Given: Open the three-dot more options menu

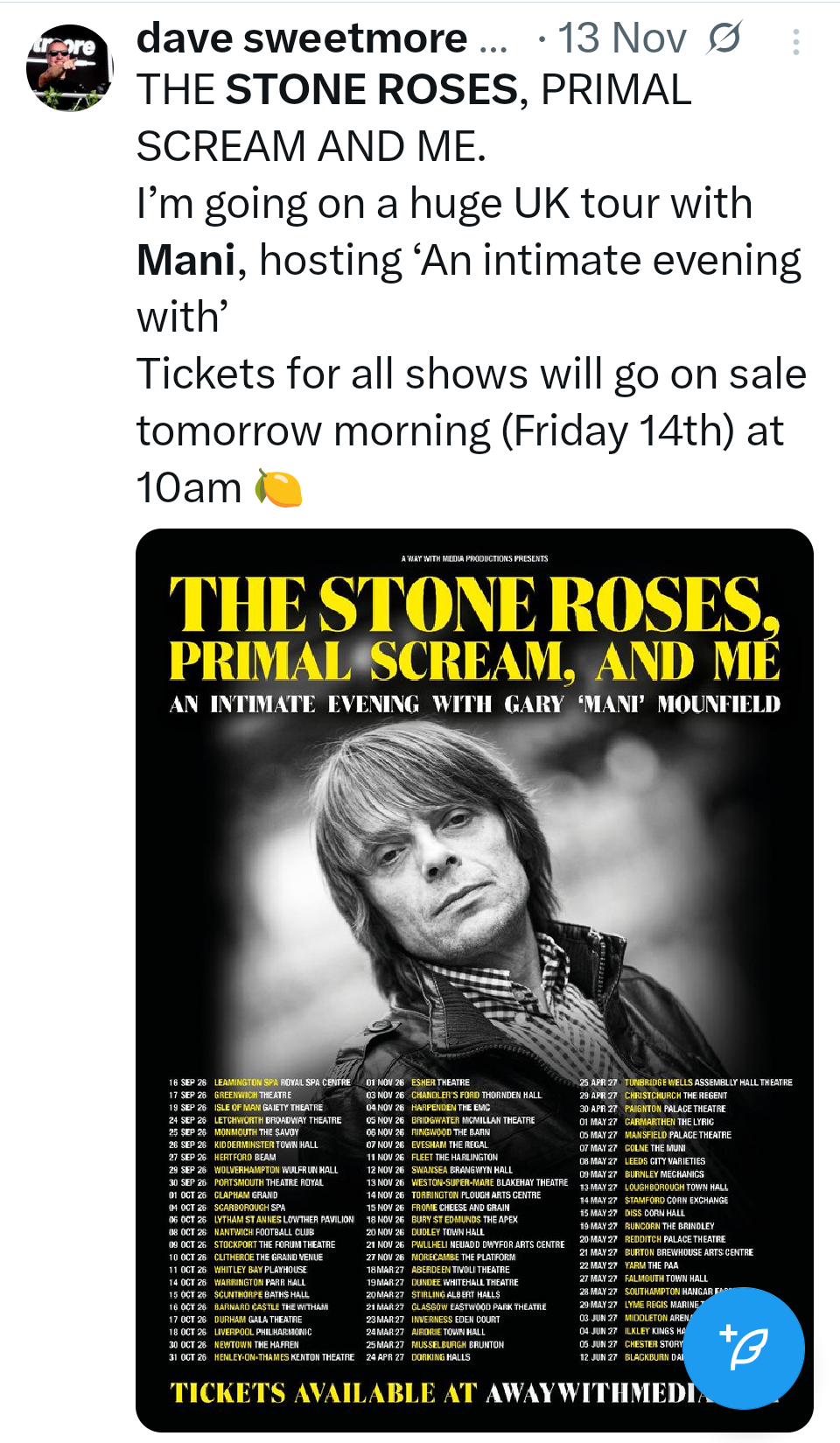Looking at the screenshot, I should point(795,42).
